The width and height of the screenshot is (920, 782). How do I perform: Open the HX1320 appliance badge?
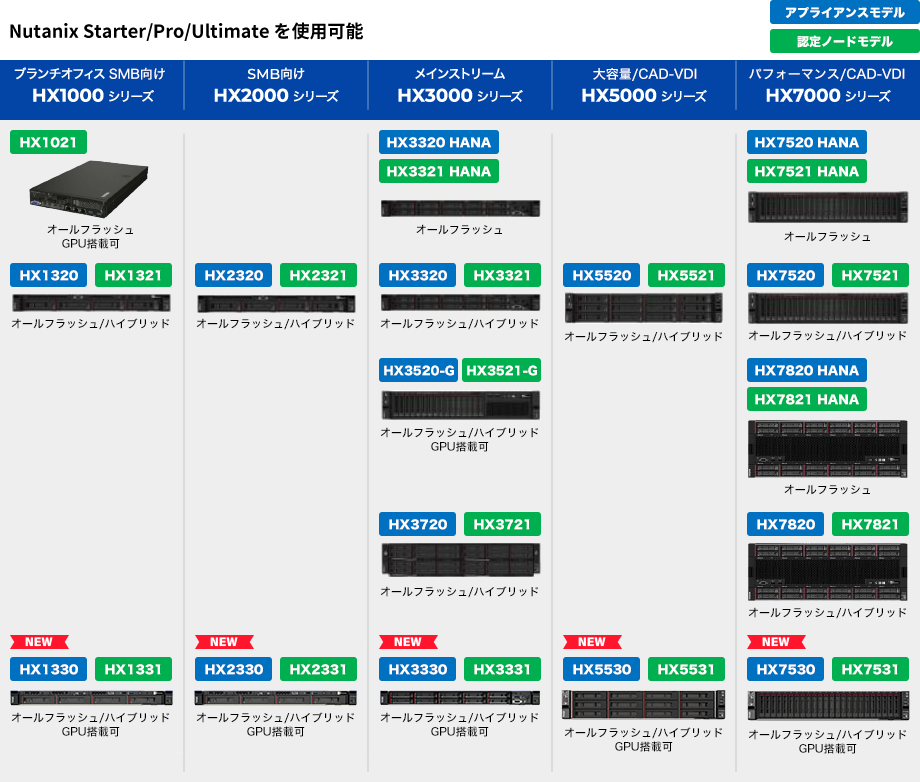48,275
